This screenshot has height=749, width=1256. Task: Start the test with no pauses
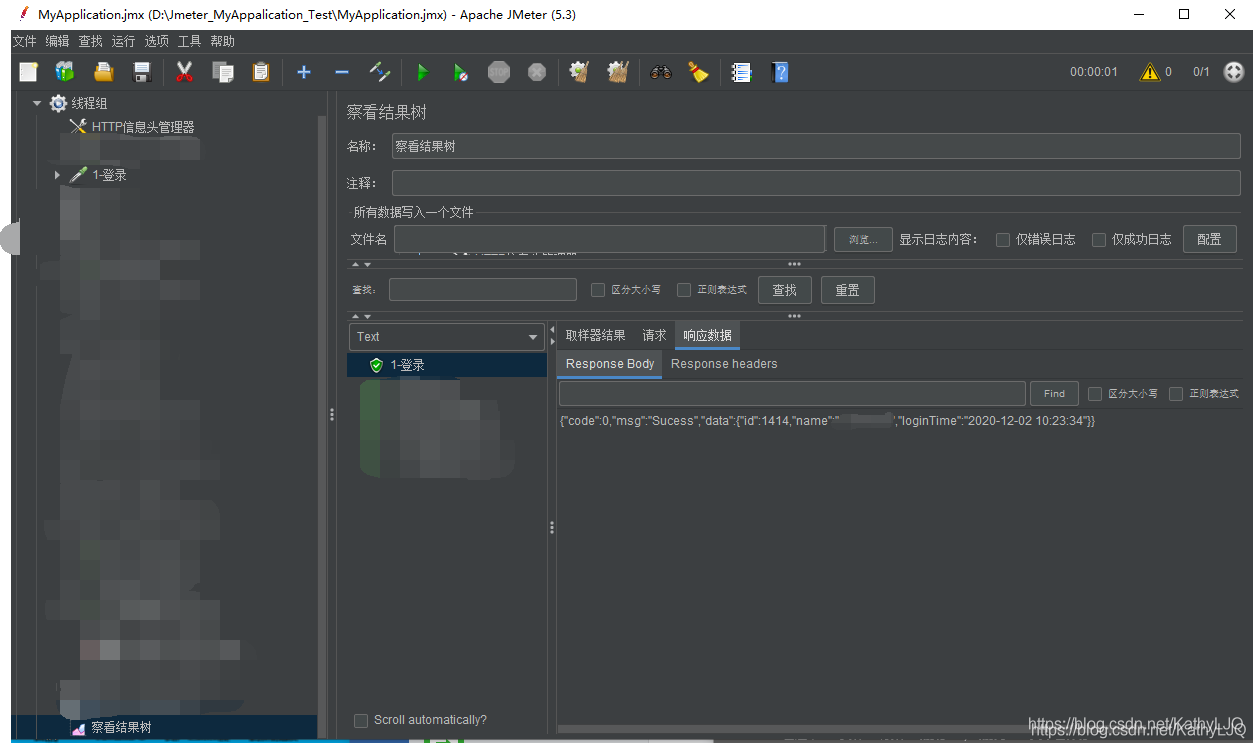click(x=460, y=72)
